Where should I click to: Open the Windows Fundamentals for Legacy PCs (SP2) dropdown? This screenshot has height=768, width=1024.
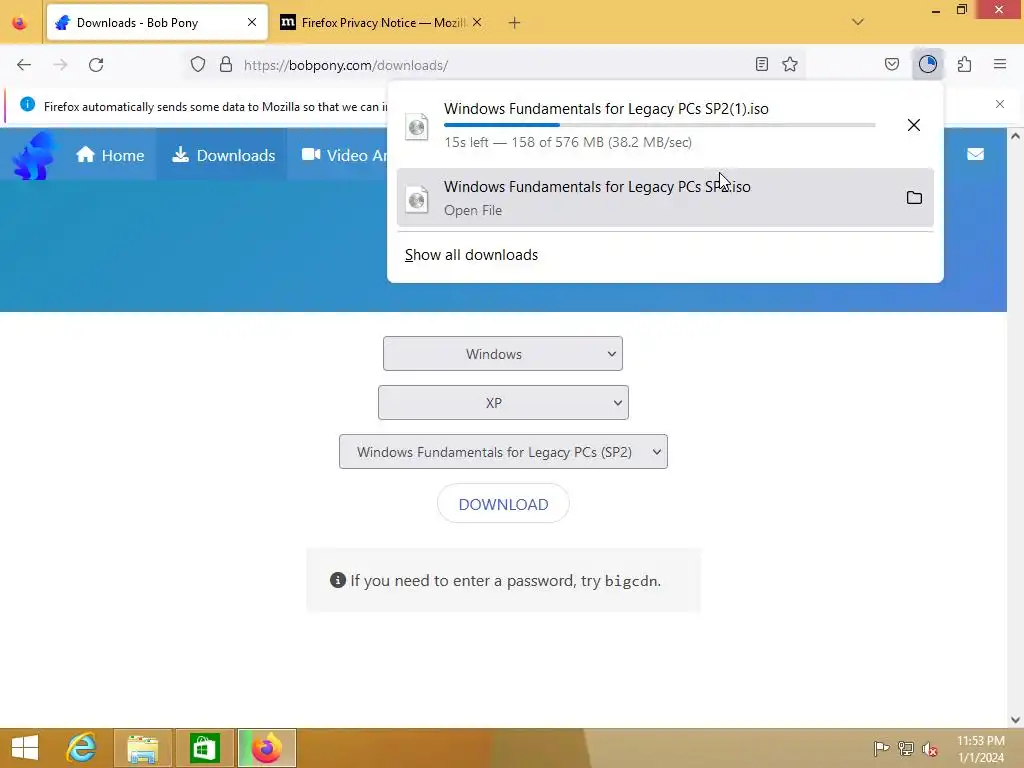coord(503,452)
